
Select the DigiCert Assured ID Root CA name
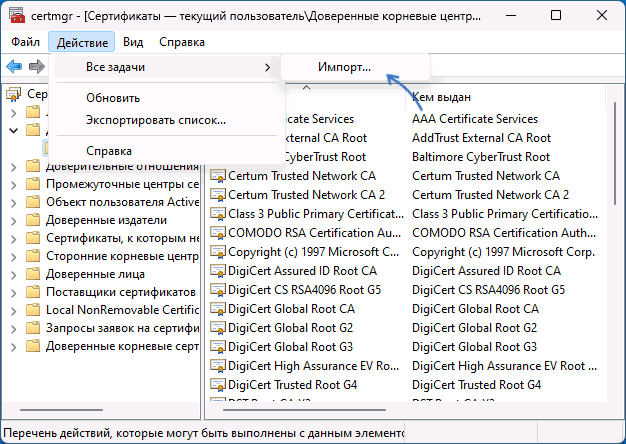pyautogui.click(x=302, y=271)
